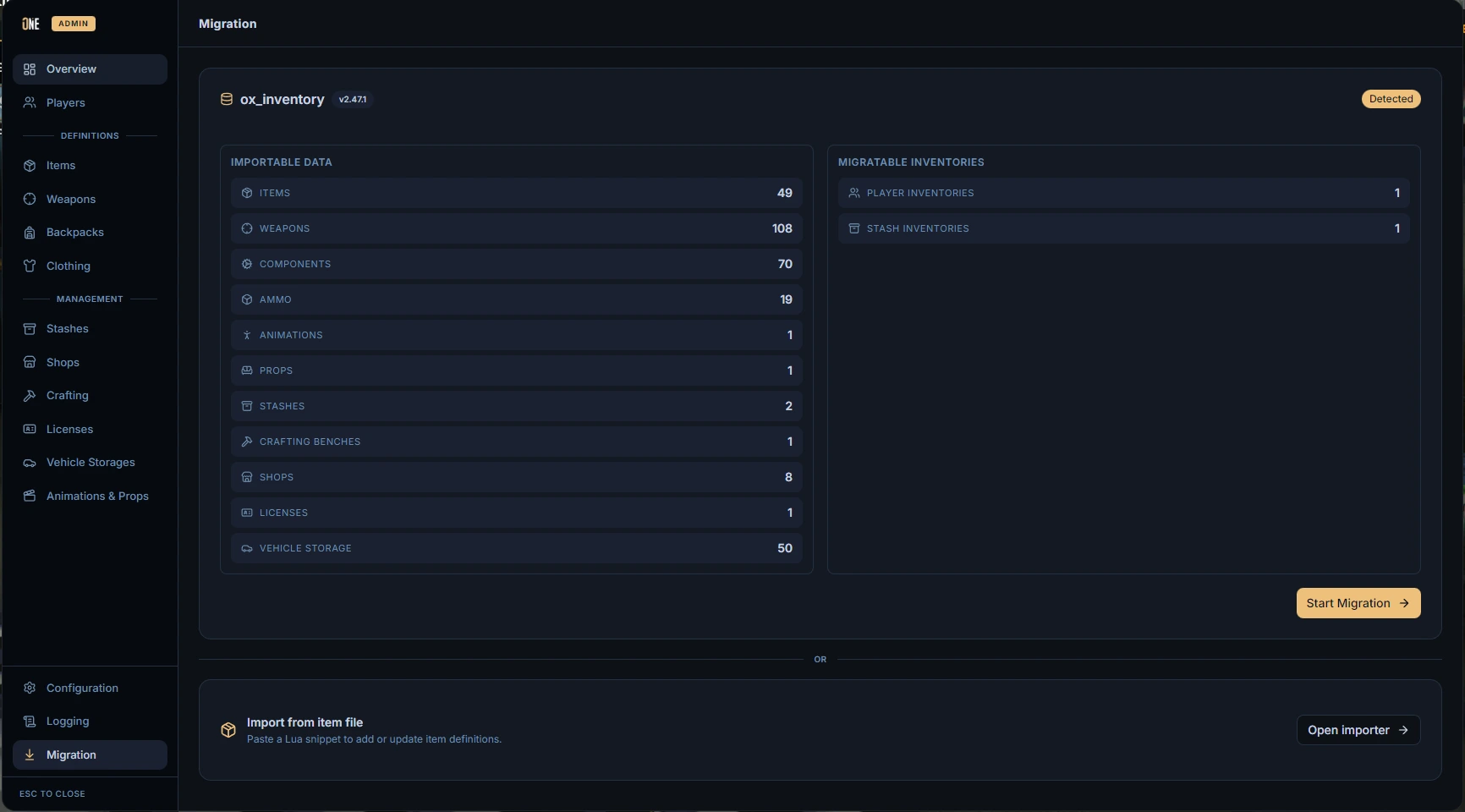
Task: Click the ox_inventory title text
Action: tap(283, 99)
